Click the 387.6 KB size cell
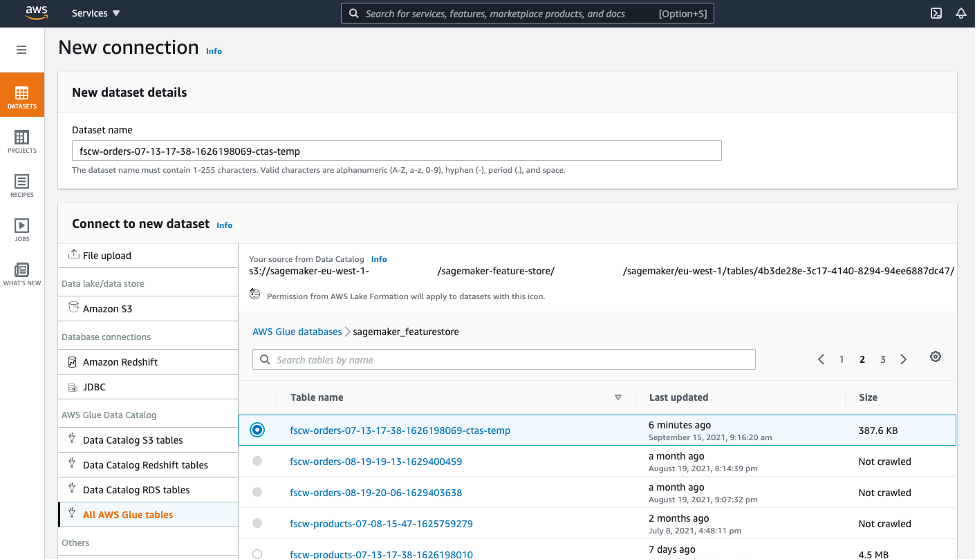Screen dimensions: 977x560 point(878,430)
